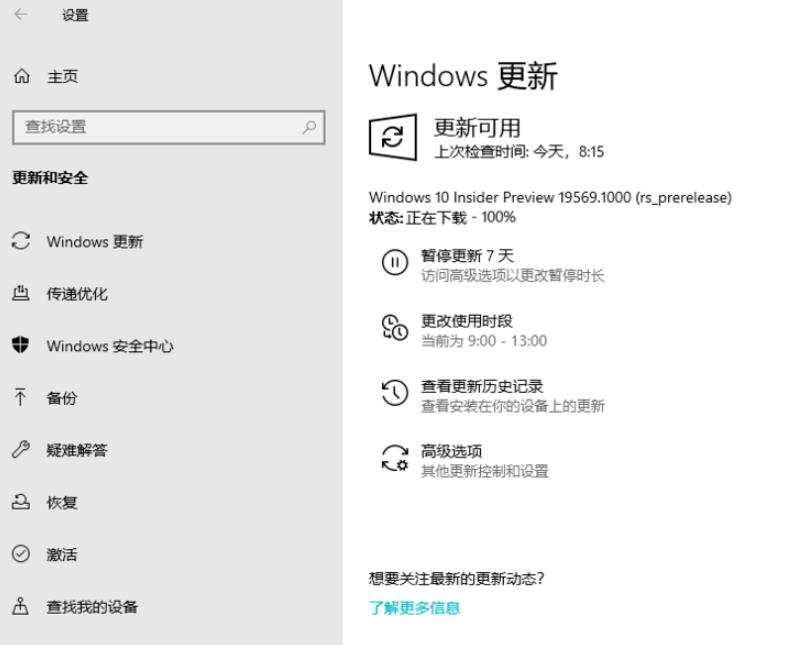Screen dimensions: 800x645
Task: Follow the 了解更多信息 link
Action: (414, 608)
